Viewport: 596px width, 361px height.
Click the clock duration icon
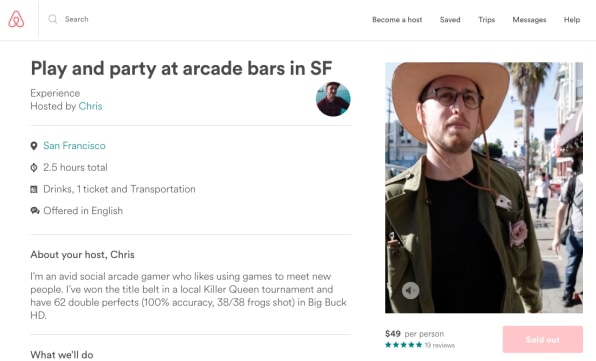click(34, 168)
